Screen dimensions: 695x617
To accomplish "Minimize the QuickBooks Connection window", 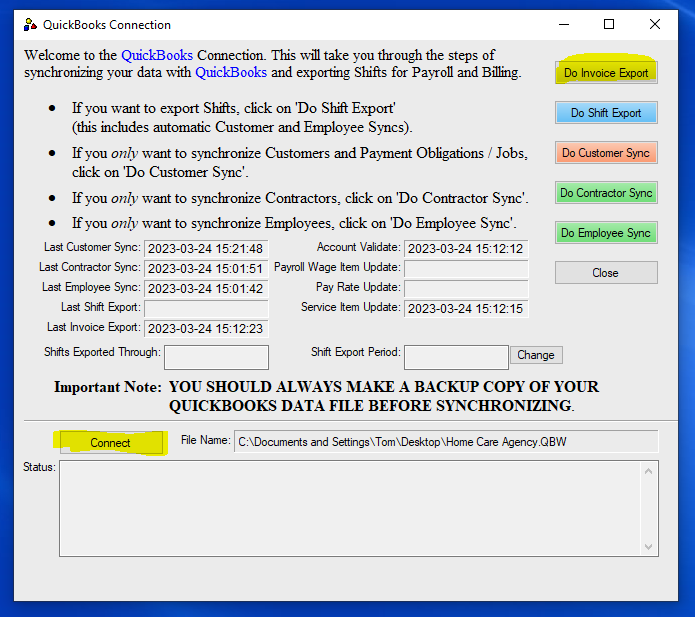I will tap(564, 24).
